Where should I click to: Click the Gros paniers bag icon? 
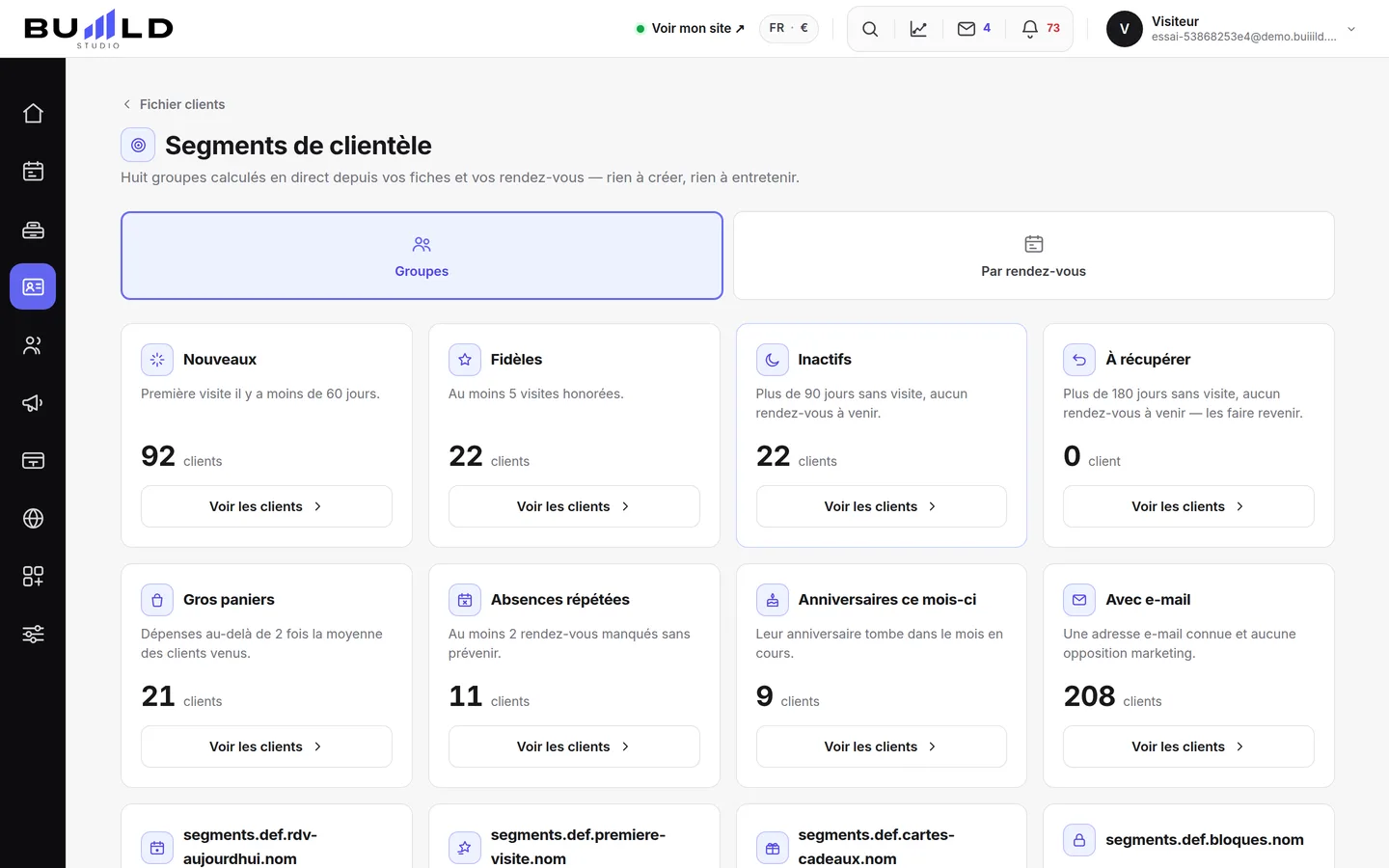pos(157,600)
